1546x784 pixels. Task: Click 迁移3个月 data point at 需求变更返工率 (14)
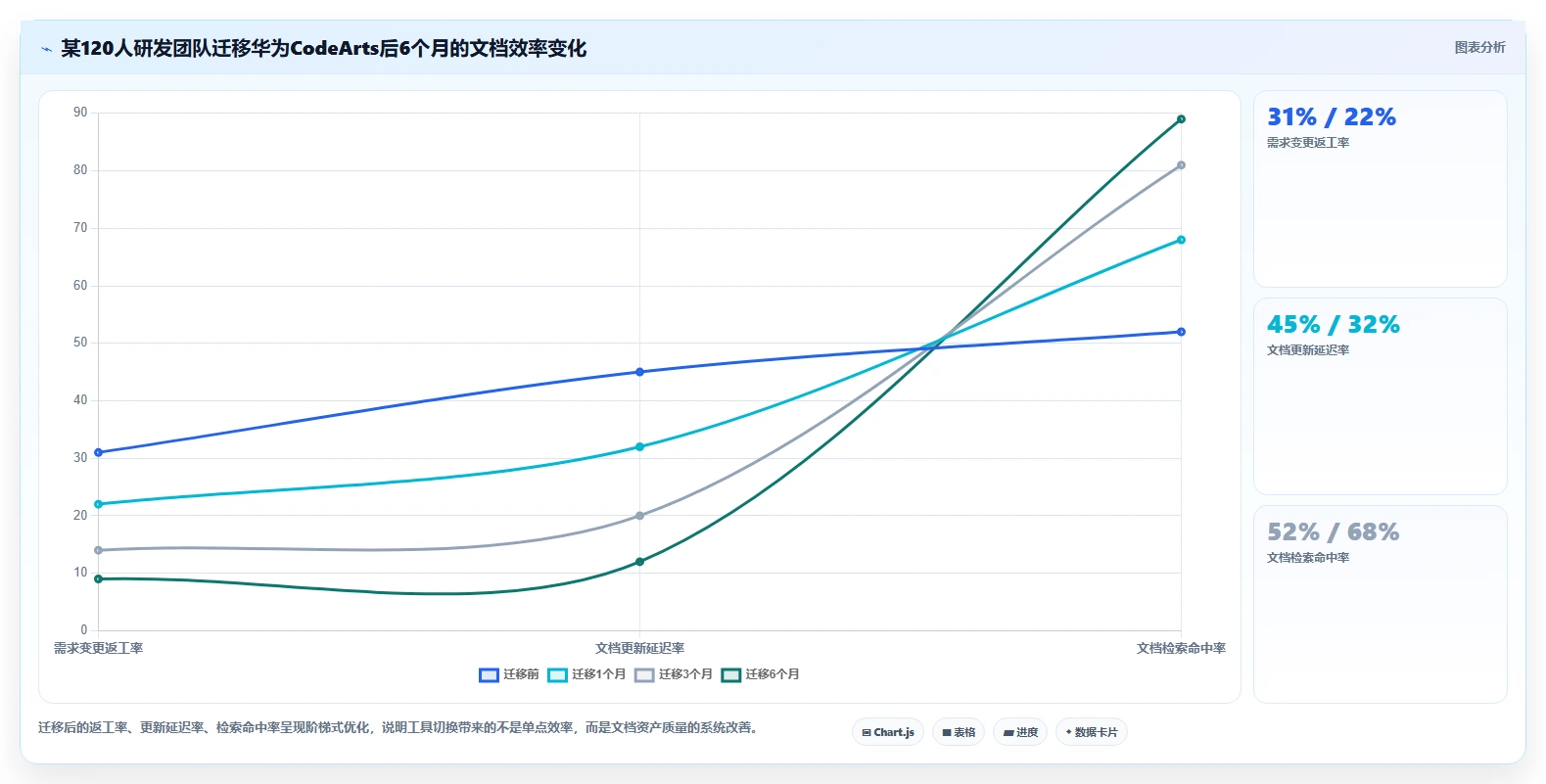pyautogui.click(x=98, y=550)
